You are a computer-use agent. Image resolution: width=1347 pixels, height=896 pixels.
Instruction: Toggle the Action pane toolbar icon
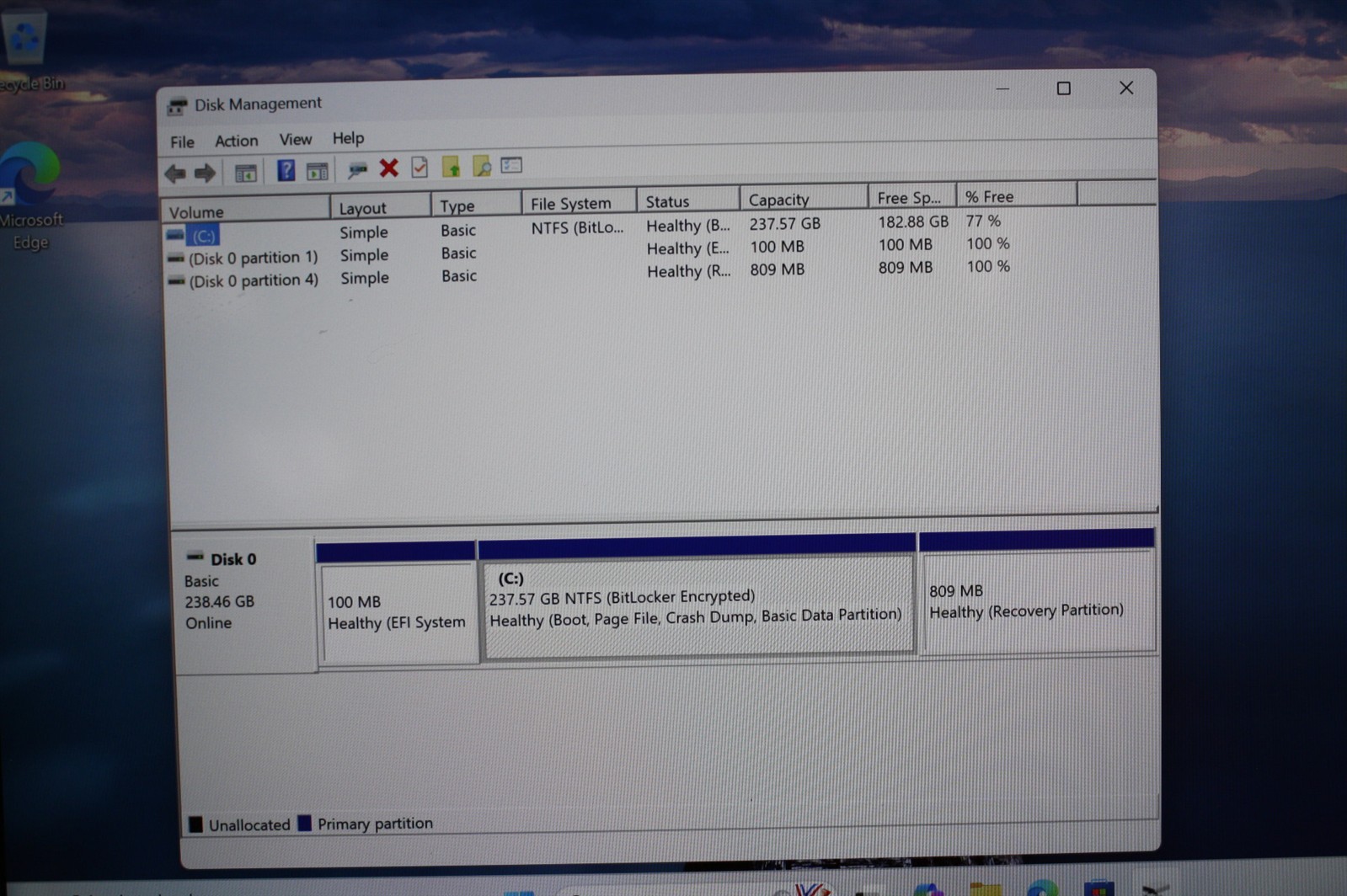click(x=318, y=171)
